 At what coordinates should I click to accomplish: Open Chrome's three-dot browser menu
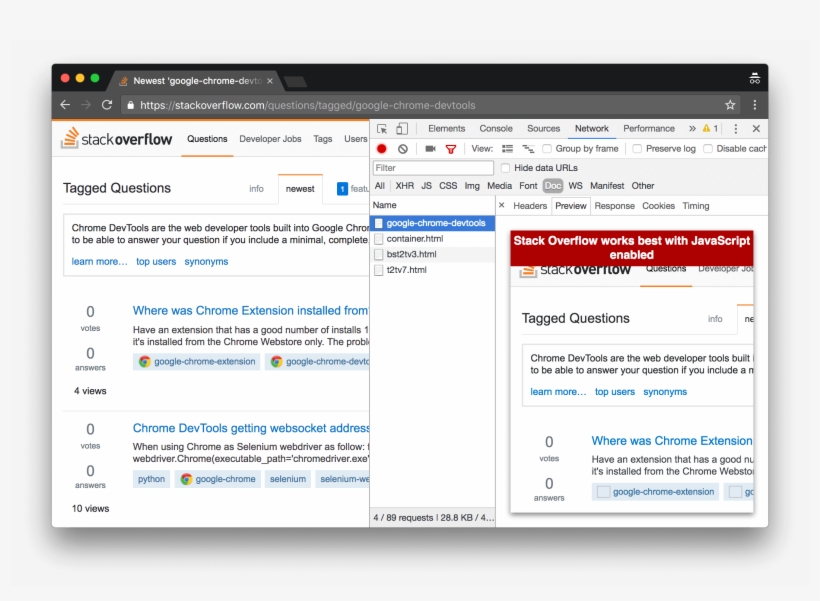pyautogui.click(x=754, y=105)
